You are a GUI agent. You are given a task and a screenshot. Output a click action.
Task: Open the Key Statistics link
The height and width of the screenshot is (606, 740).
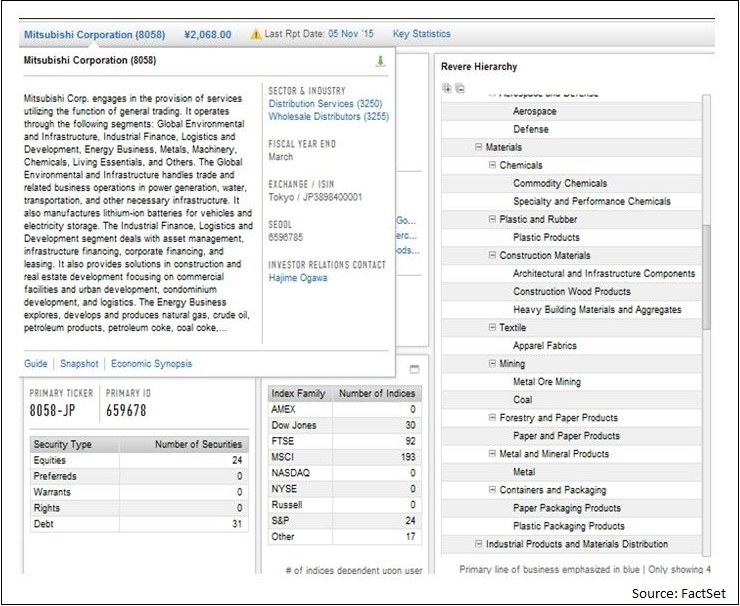tap(421, 34)
